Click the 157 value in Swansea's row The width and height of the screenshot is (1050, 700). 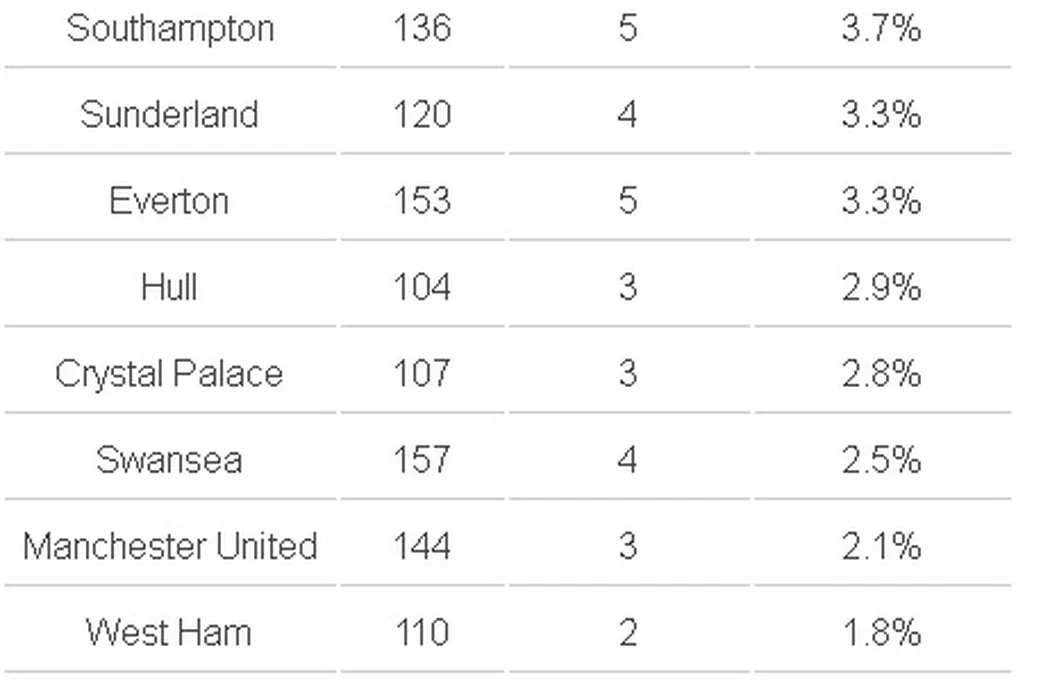coord(422,460)
